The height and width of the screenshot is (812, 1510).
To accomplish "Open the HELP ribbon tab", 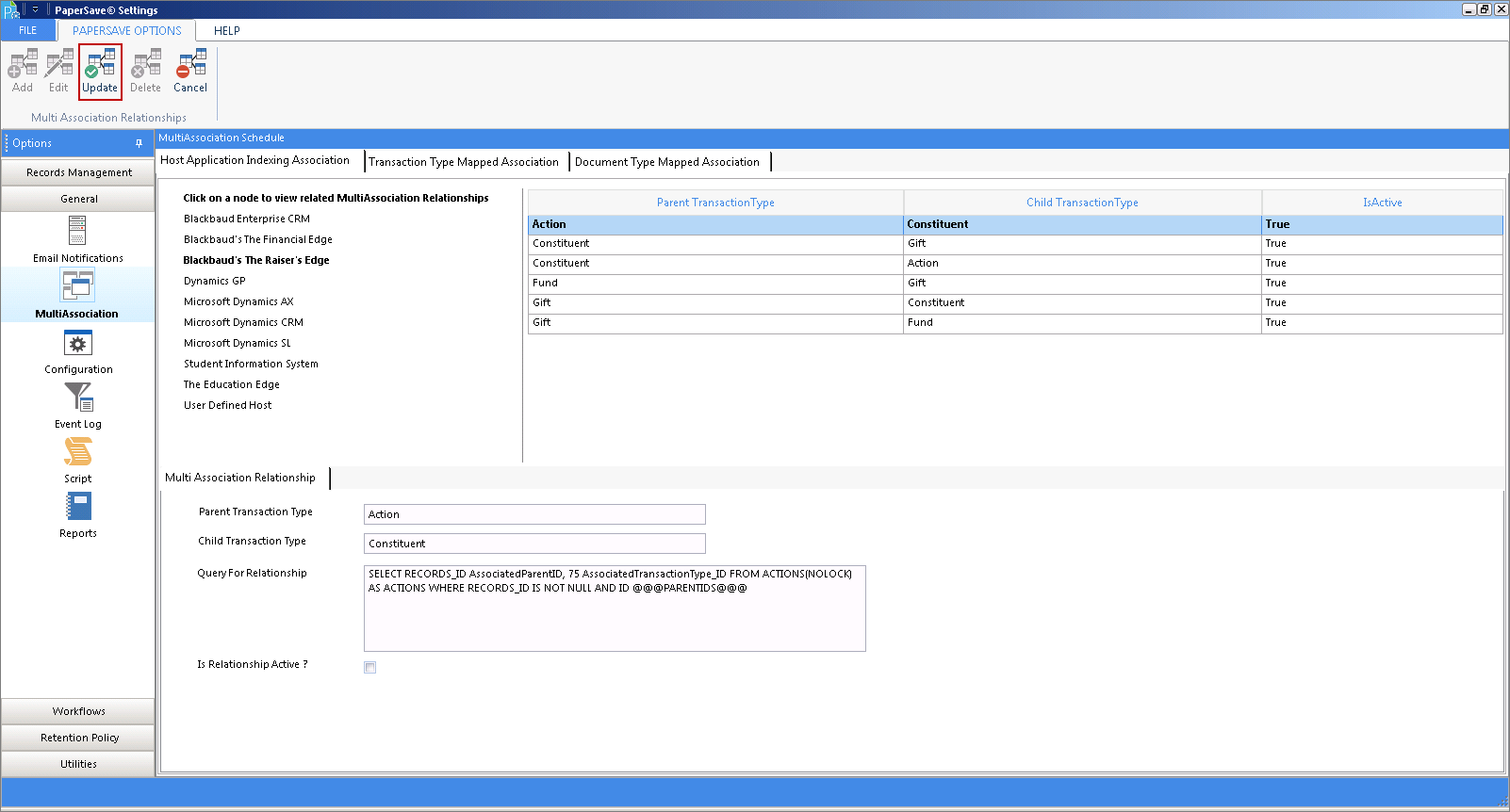I will [x=227, y=30].
